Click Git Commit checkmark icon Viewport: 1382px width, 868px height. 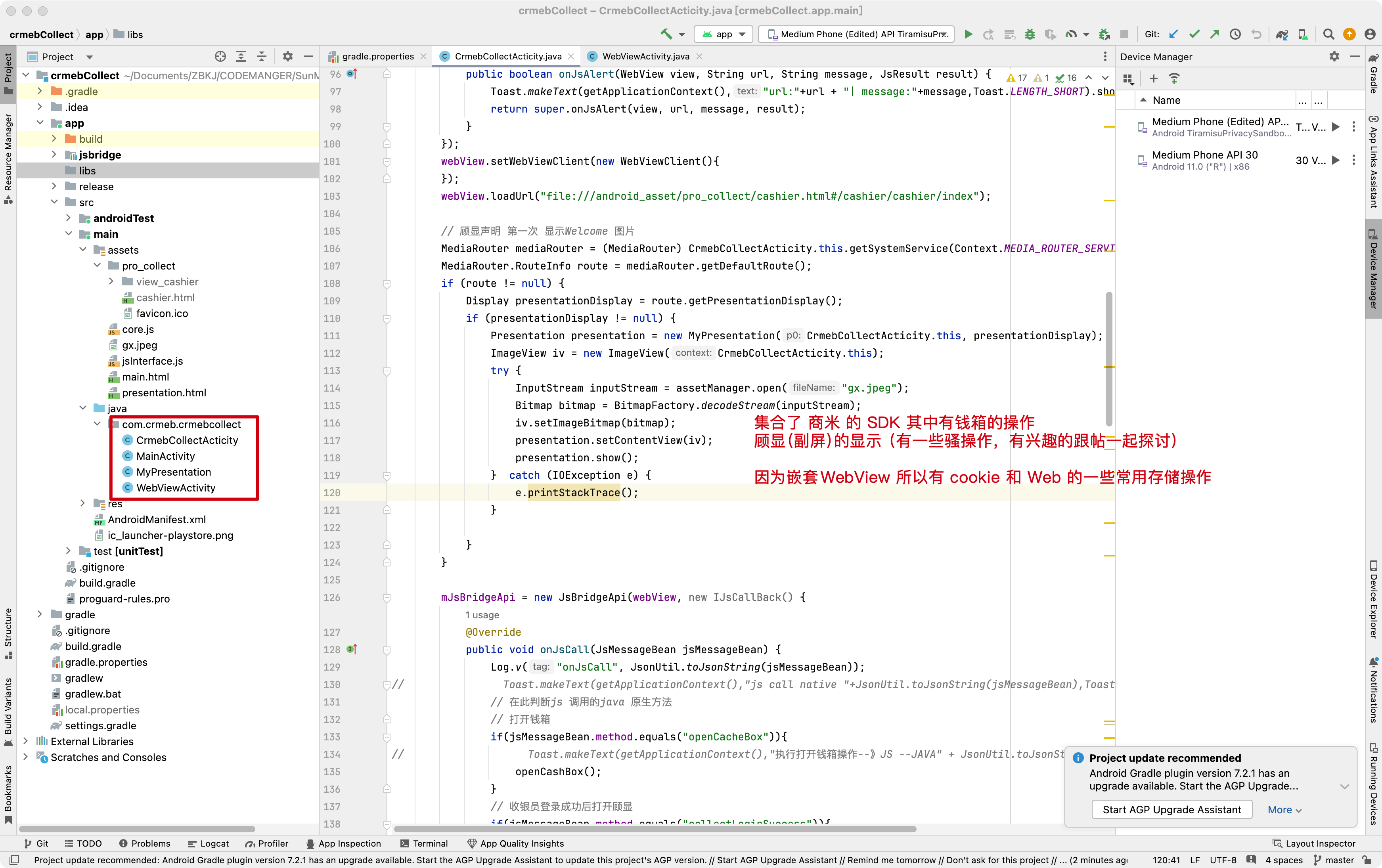tap(1194, 34)
